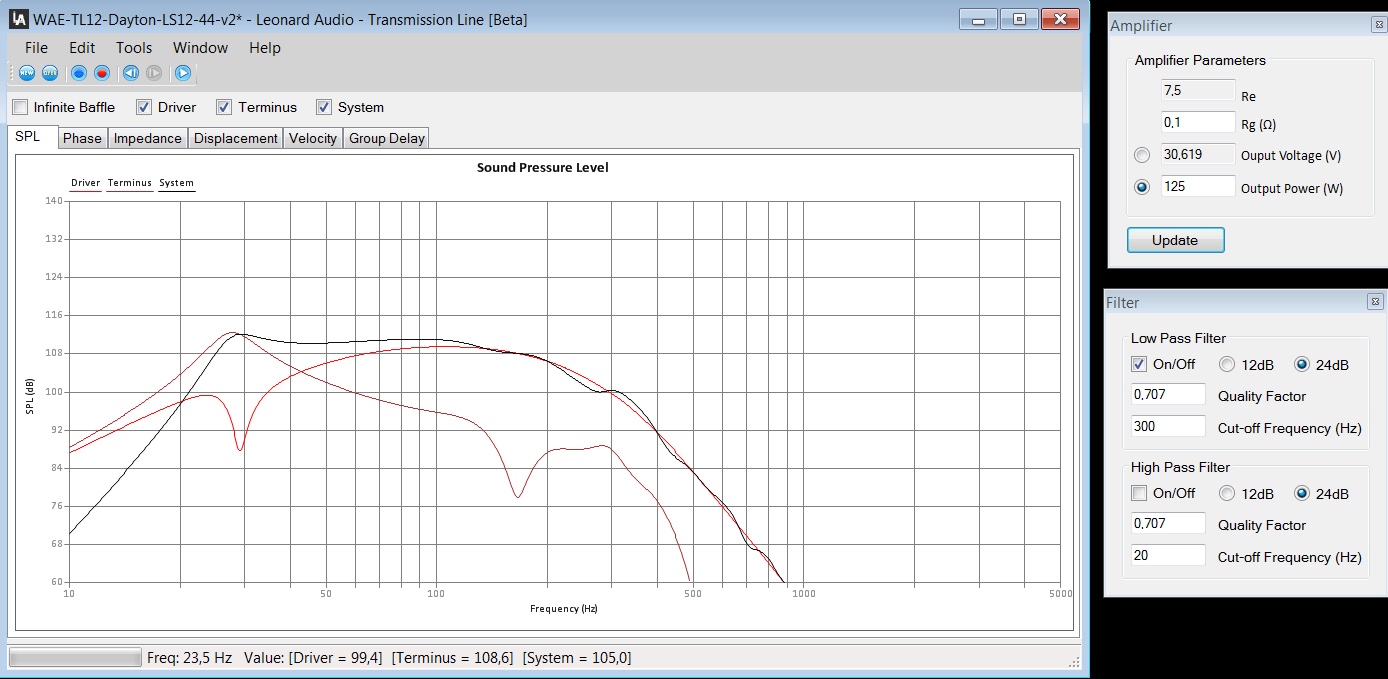This screenshot has height=679, width=1388.
Task: Switch to the Phase tab
Action: pyautogui.click(x=82, y=138)
